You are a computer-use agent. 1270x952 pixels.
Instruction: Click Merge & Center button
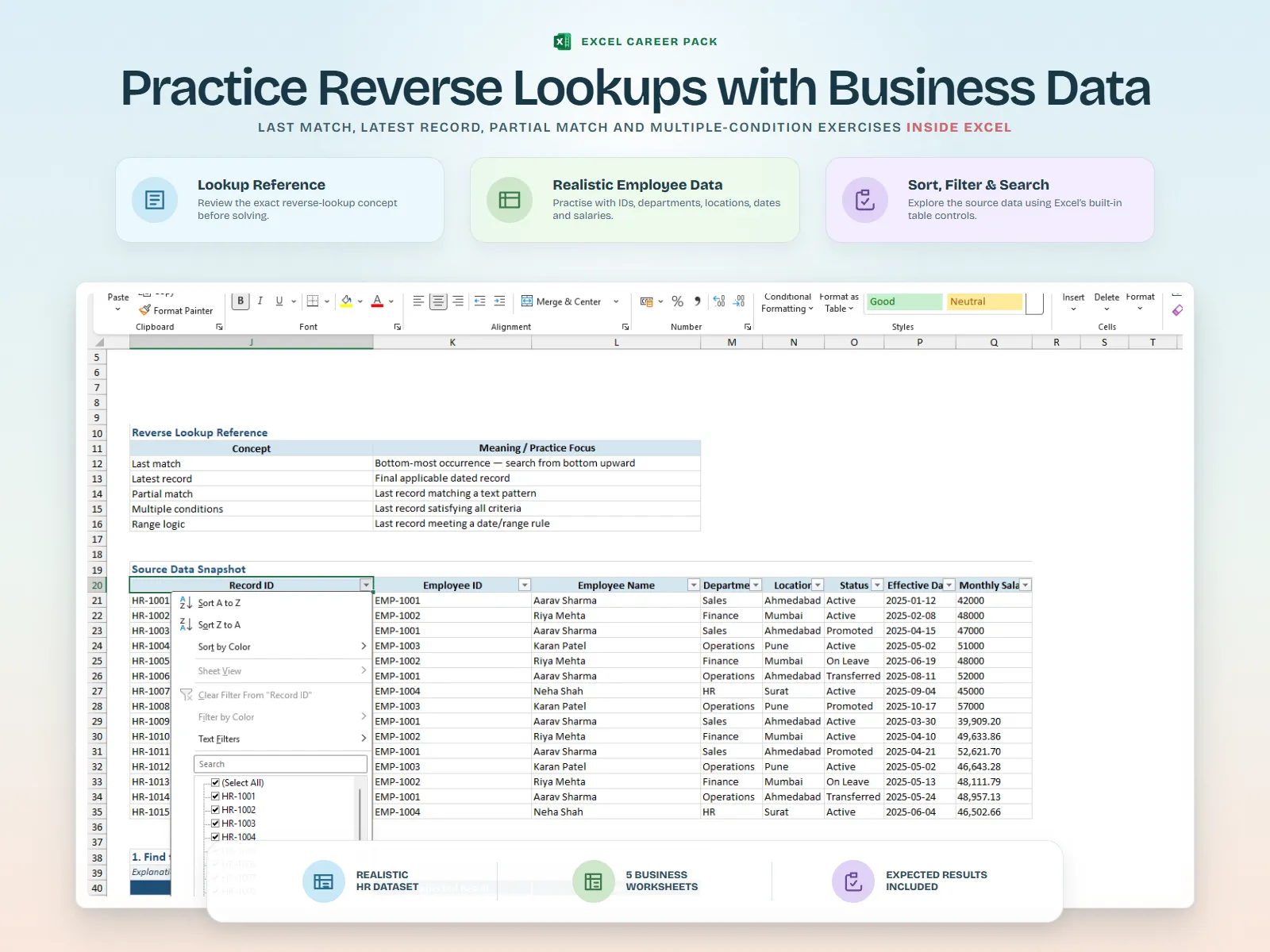coord(562,301)
